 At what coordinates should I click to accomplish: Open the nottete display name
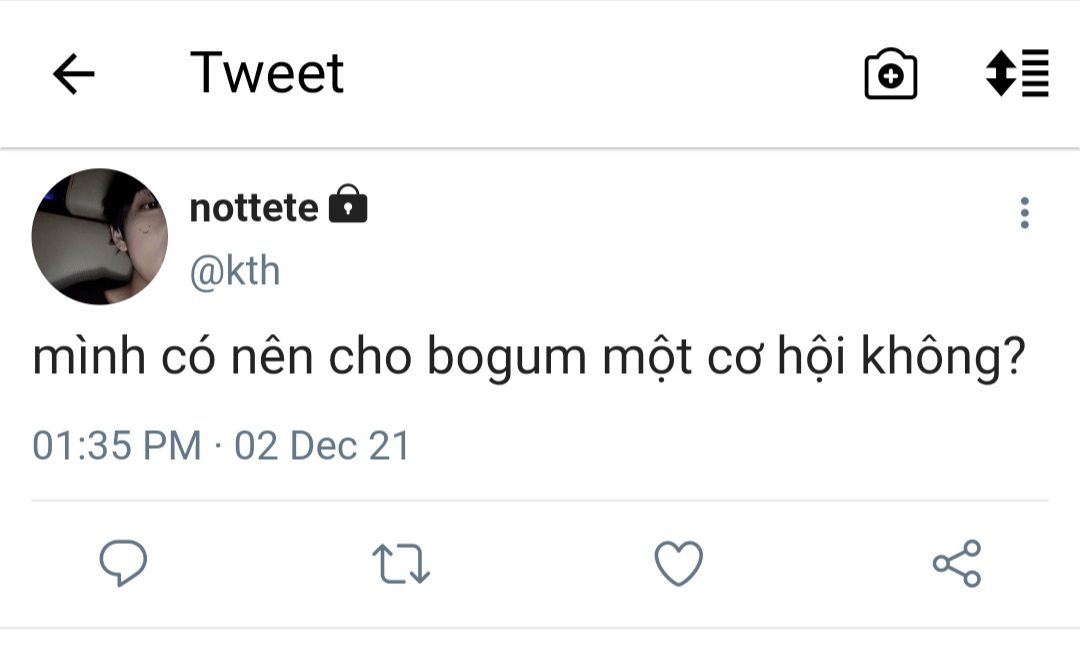coord(254,208)
